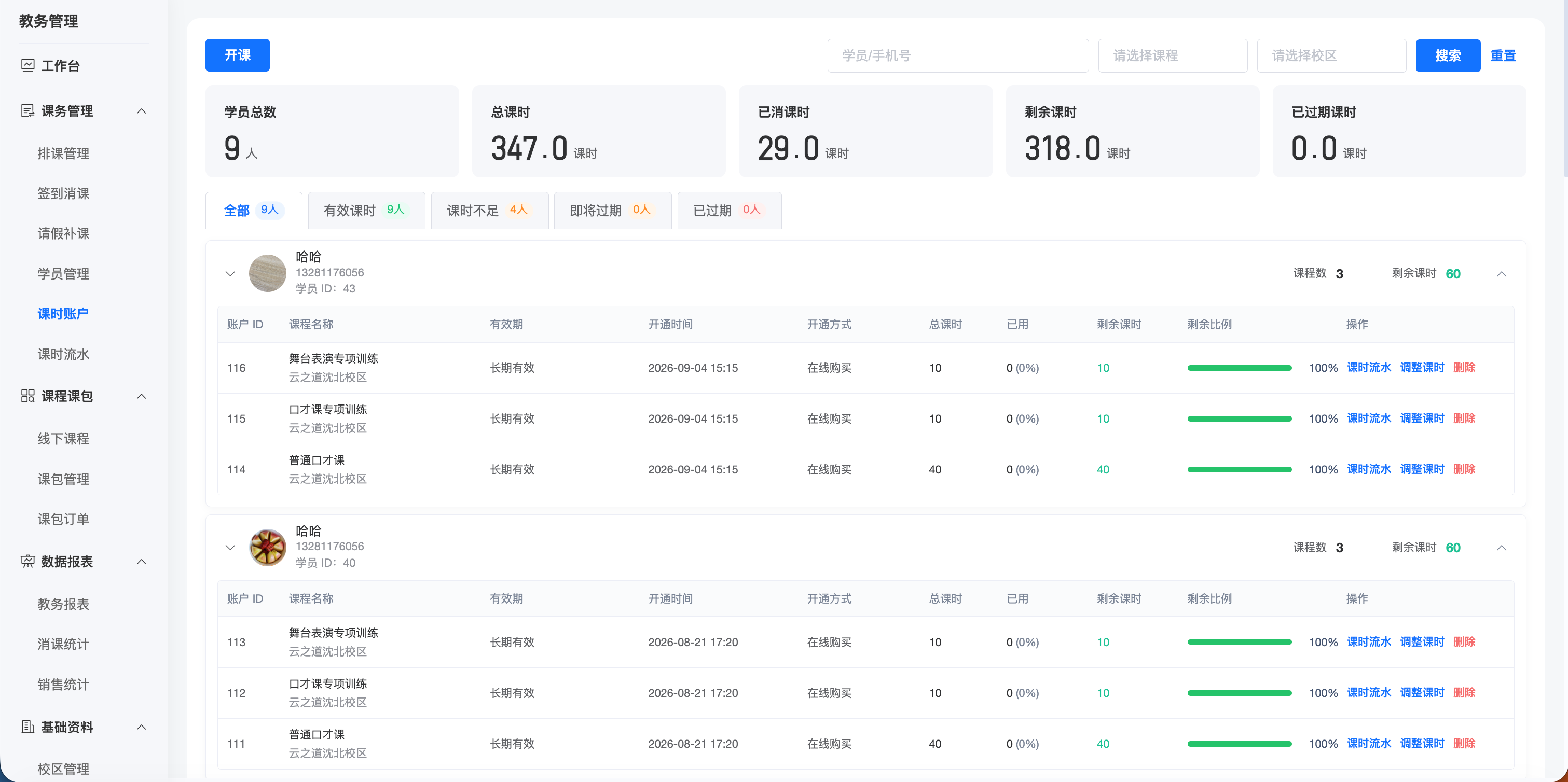Click the fruit avatar of student ID 40
This screenshot has width=1568, height=782.
tap(267, 547)
